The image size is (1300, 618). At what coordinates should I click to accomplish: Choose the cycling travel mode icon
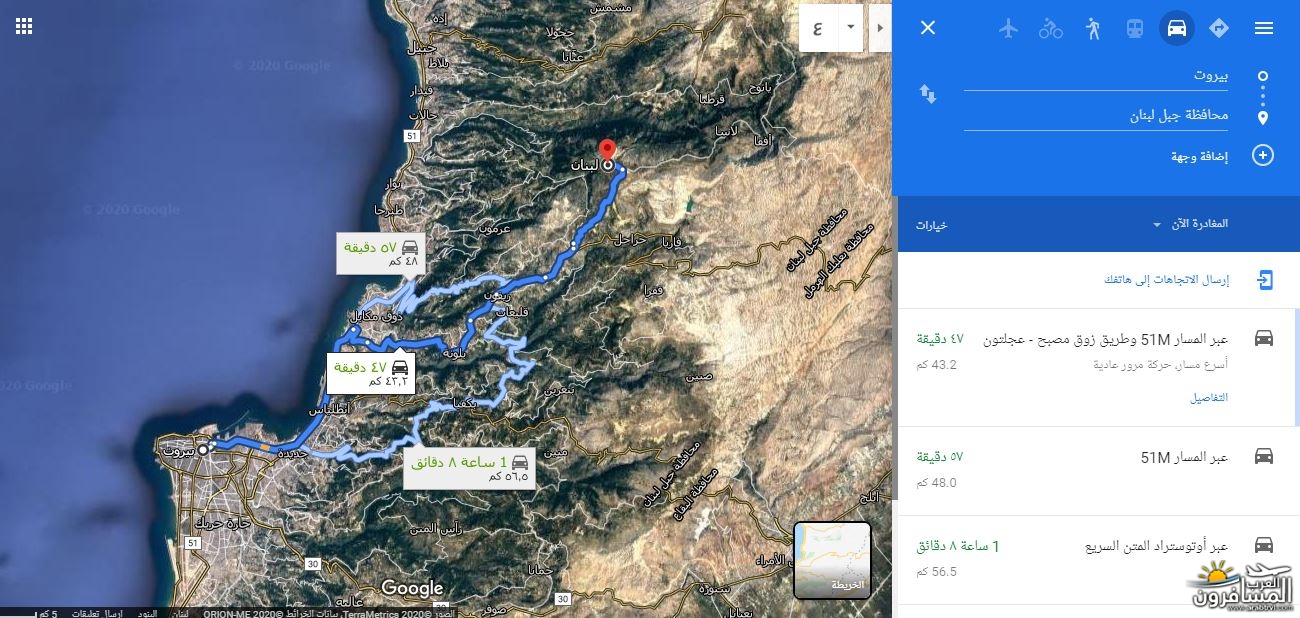tap(1050, 28)
